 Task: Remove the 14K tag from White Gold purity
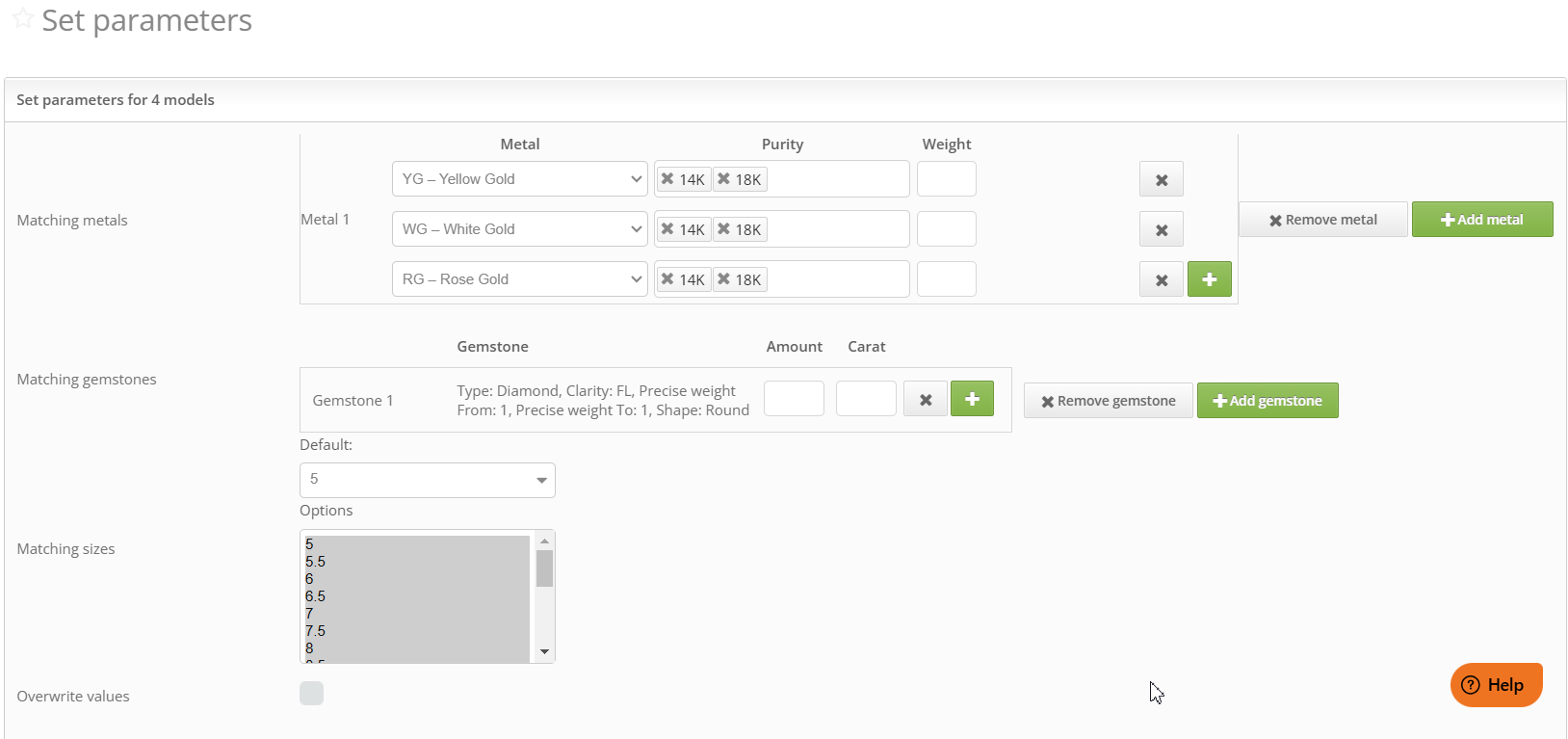tap(667, 228)
